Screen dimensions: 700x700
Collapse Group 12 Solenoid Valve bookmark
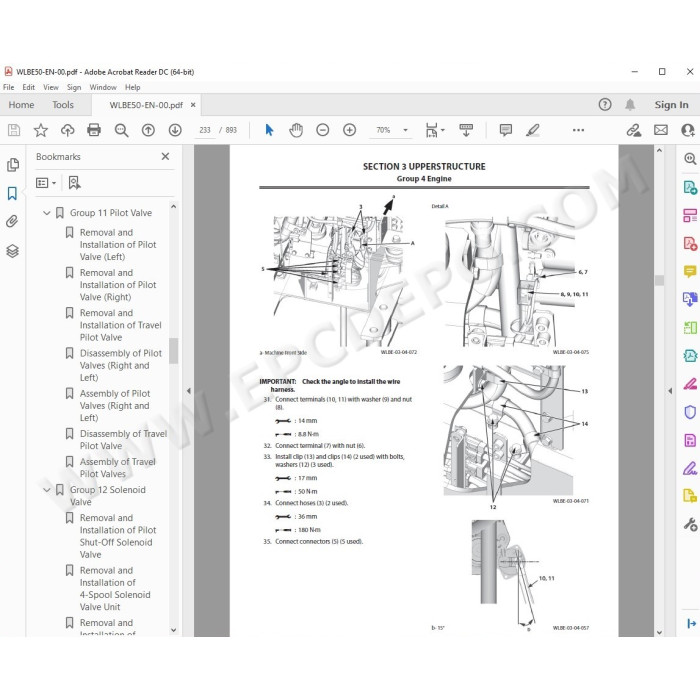tap(46, 490)
